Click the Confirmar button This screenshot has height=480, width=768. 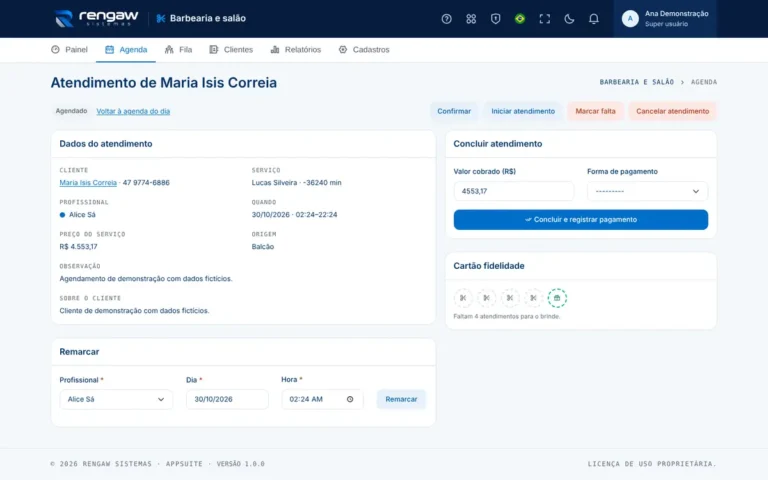pyautogui.click(x=454, y=111)
